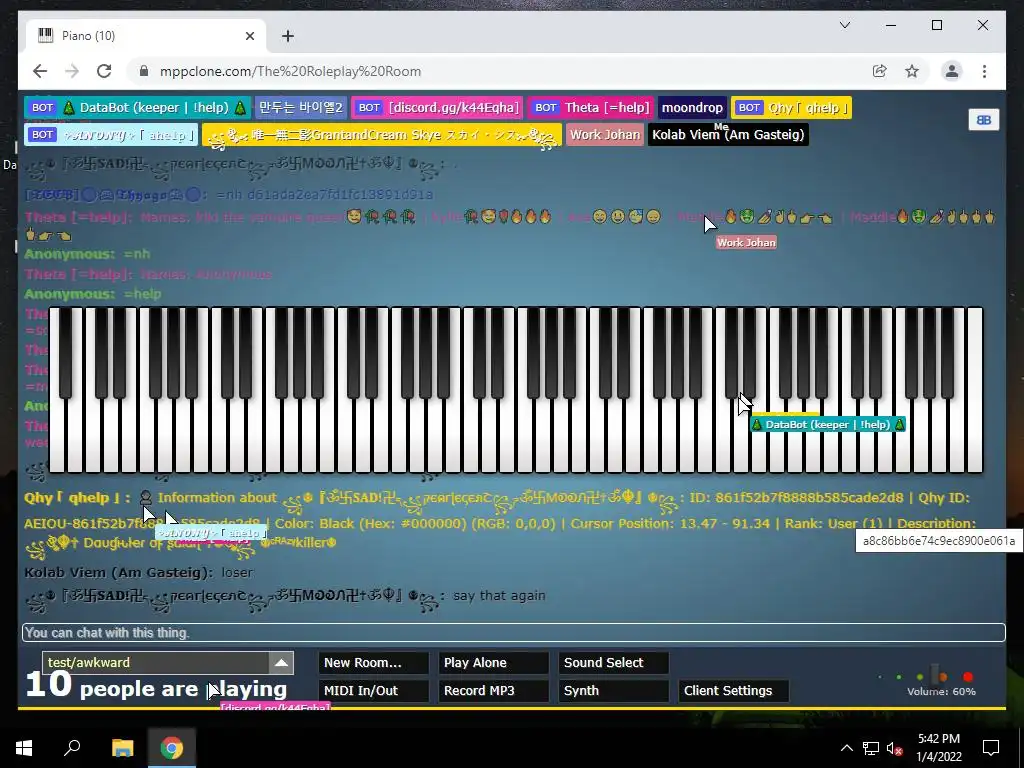Show hidden system tray icons
Viewport: 1024px width, 768px height.
(846, 748)
